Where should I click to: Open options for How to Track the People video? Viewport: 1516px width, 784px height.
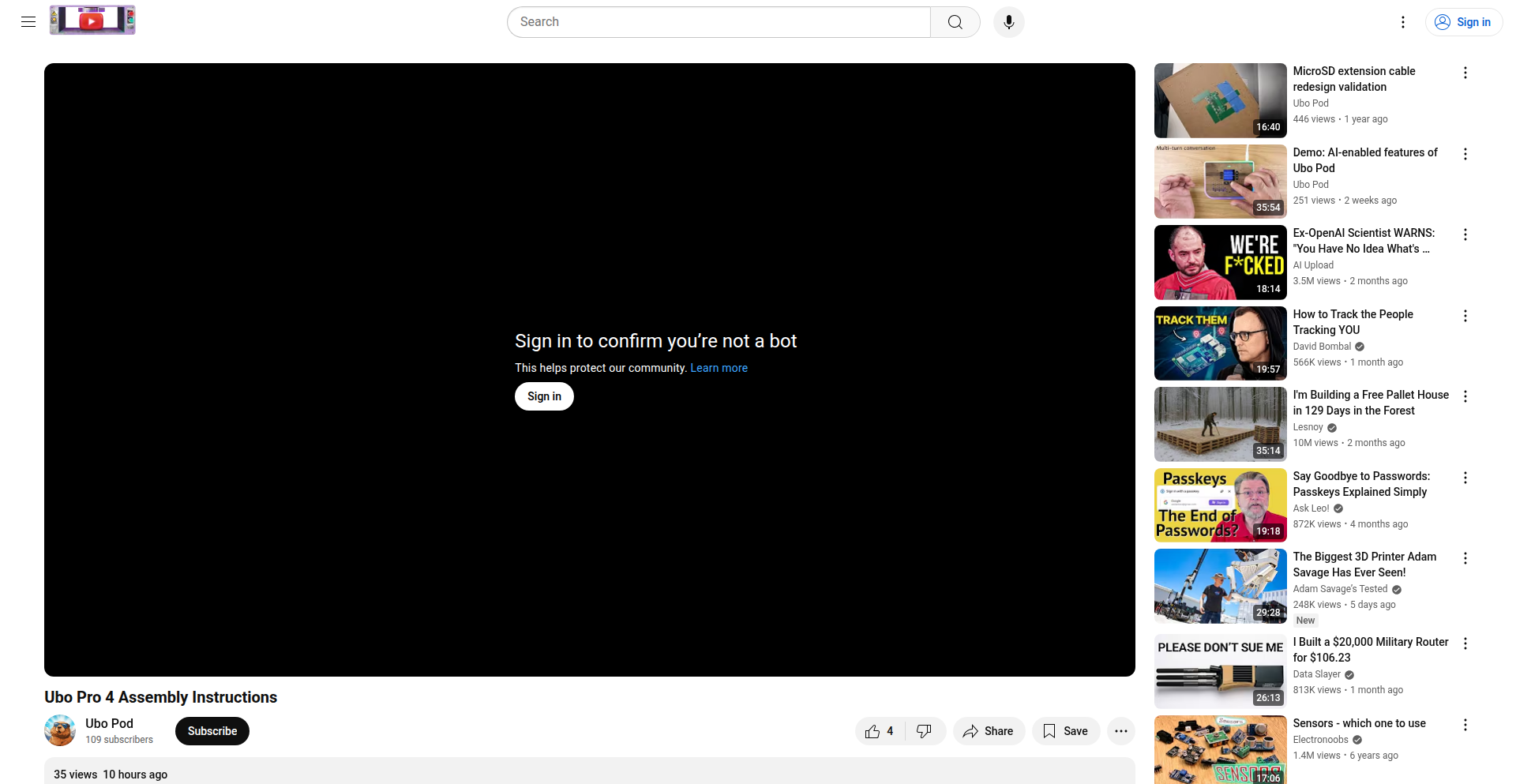point(1465,316)
